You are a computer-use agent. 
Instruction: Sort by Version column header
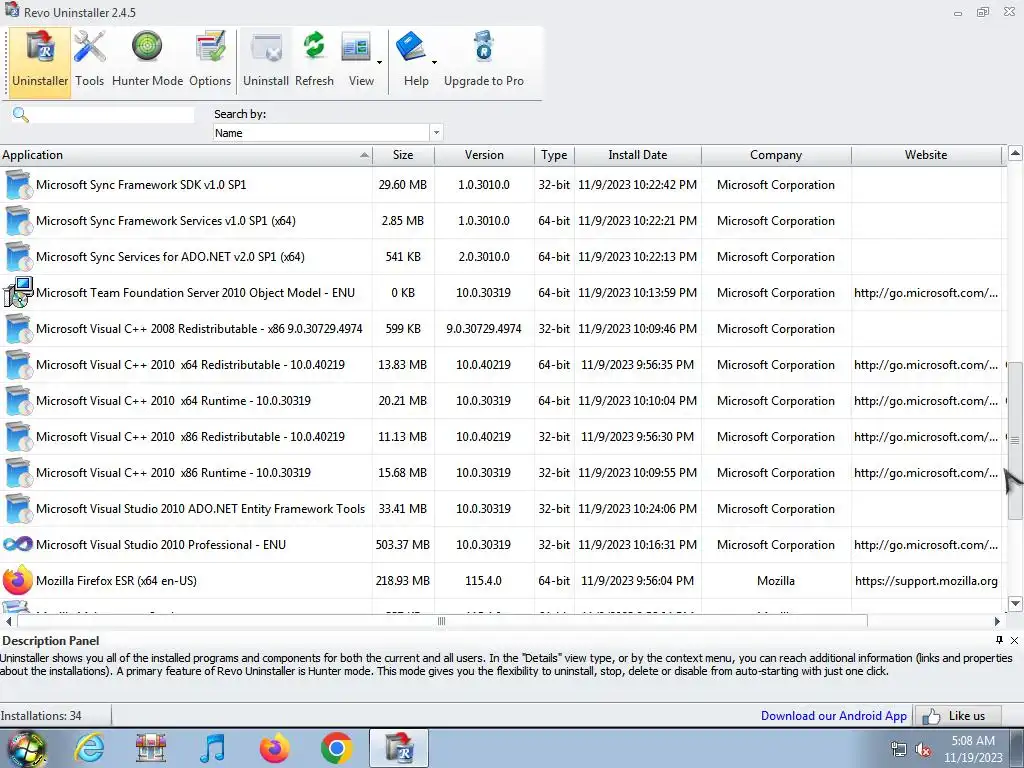[484, 155]
